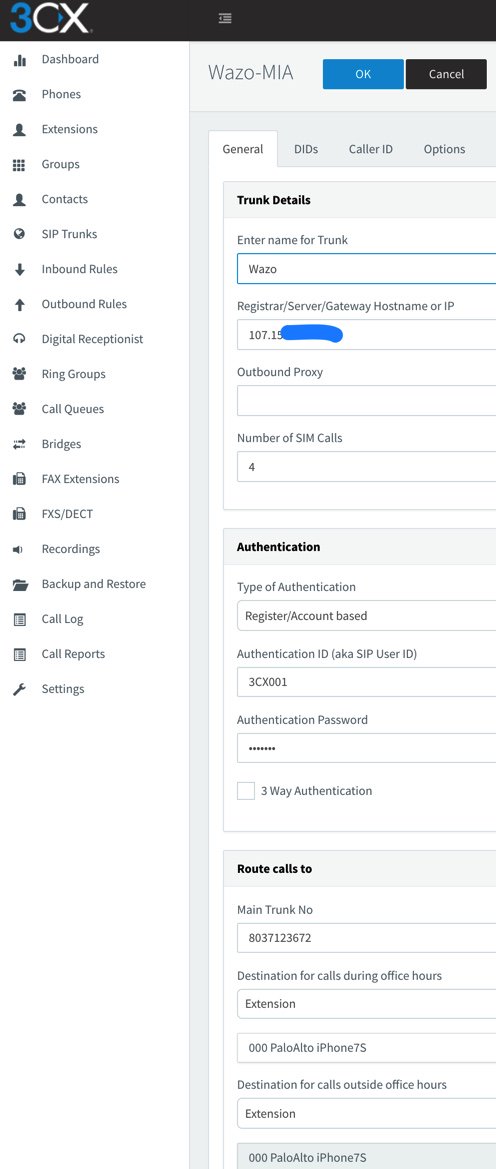Open outside office hours destination type dropdown

tap(366, 1113)
